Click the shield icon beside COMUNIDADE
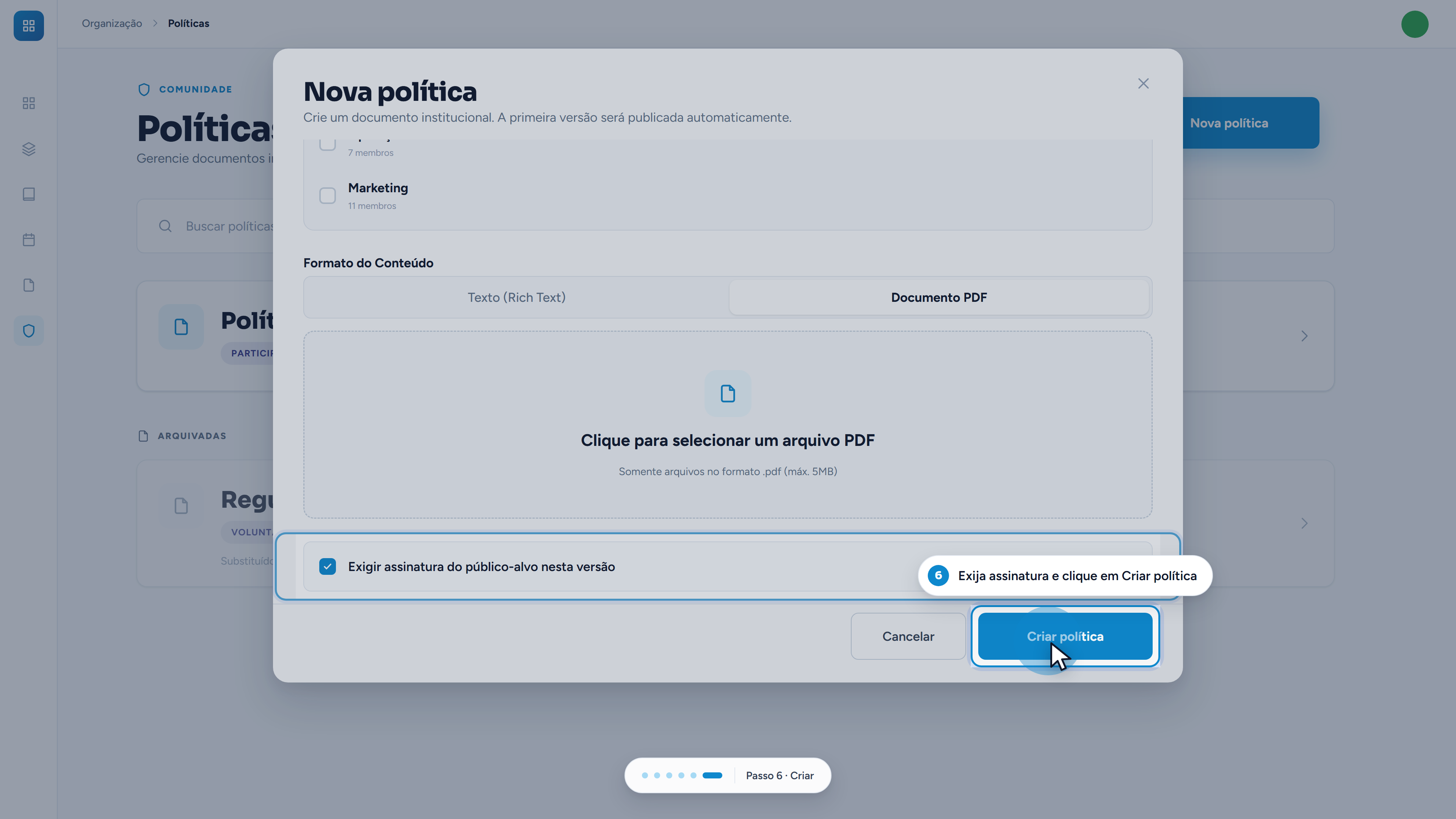Image resolution: width=1456 pixels, height=819 pixels. pos(144,89)
